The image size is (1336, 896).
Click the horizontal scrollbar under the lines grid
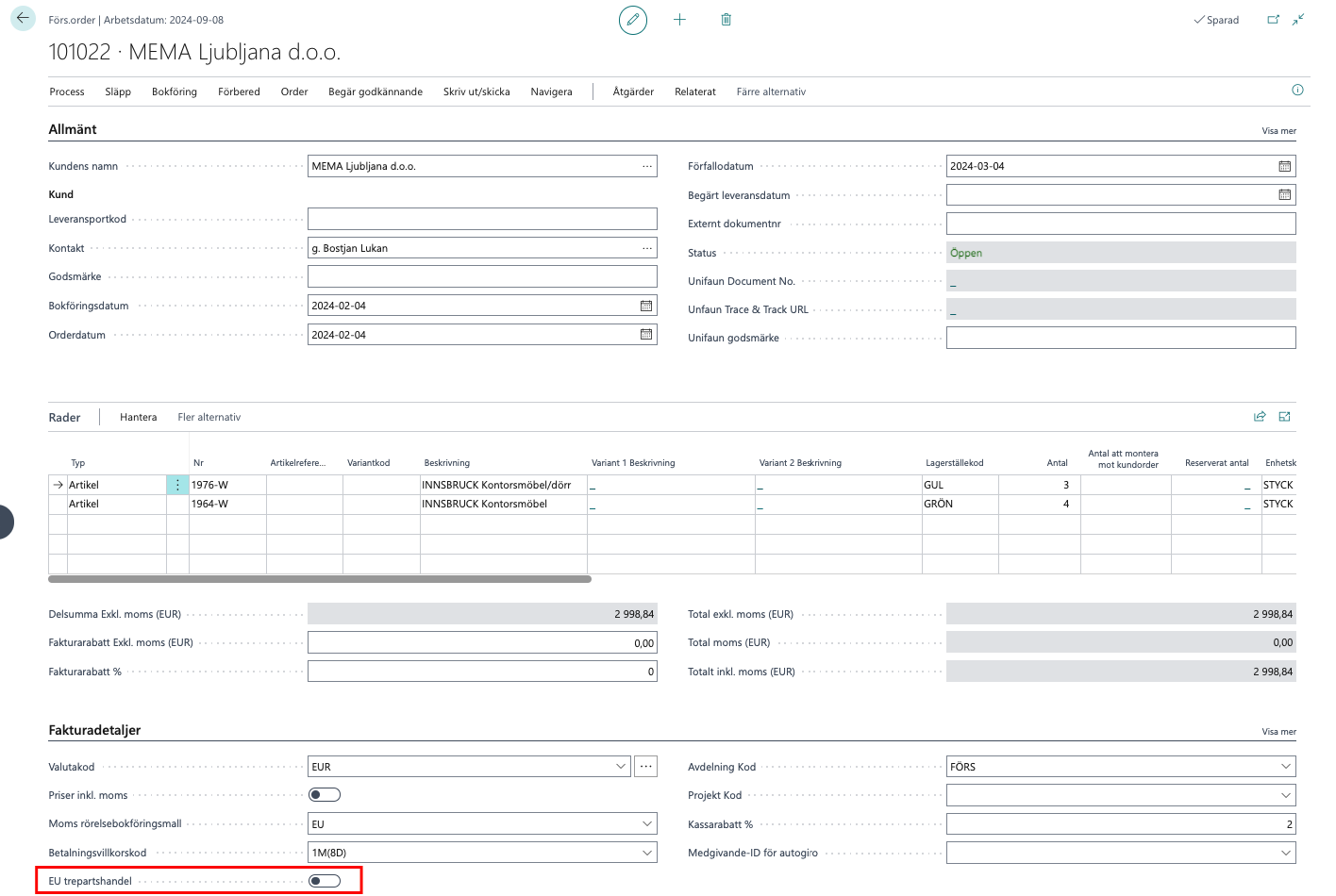tap(320, 579)
